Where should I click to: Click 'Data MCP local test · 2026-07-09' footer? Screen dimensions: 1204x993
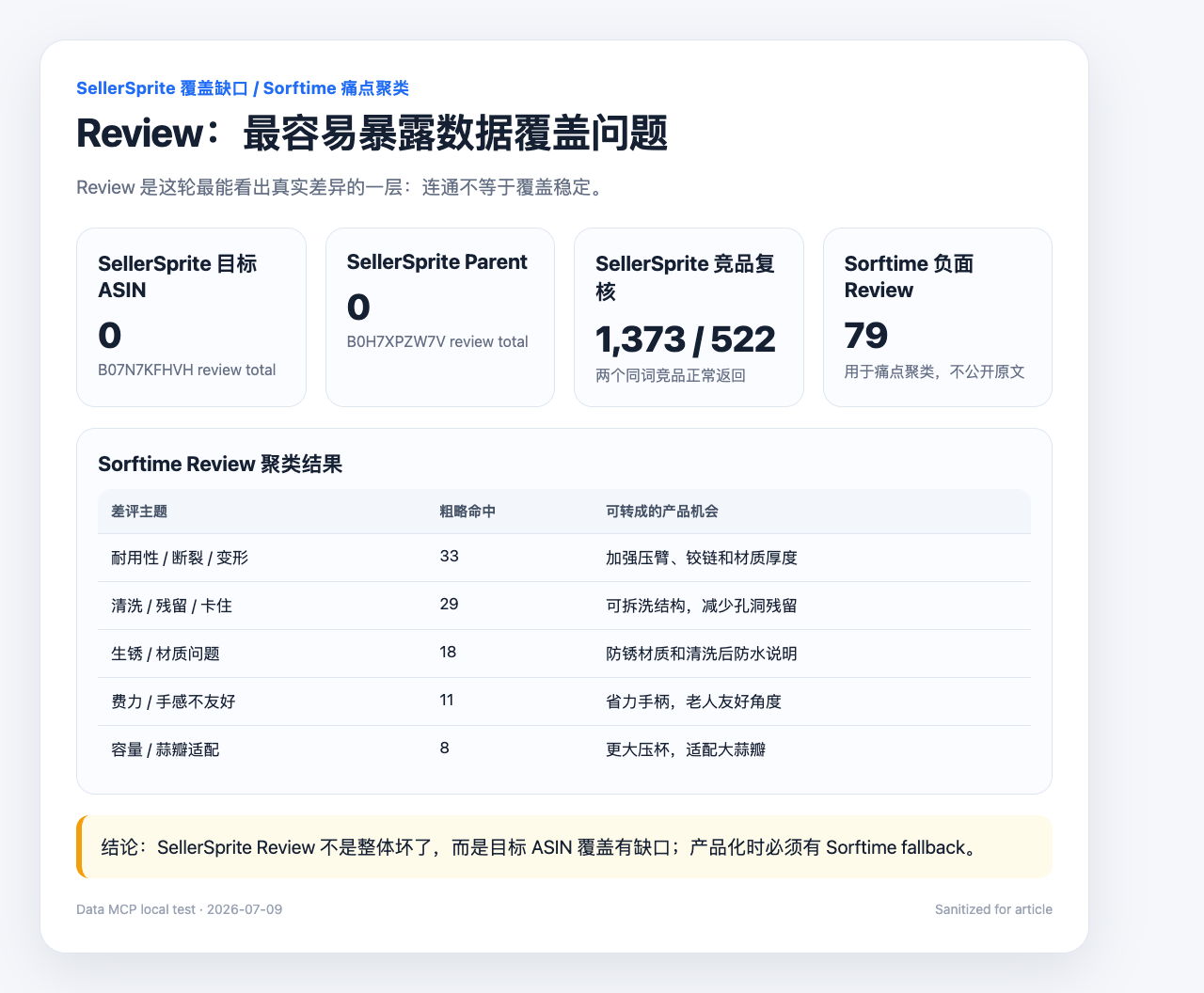pos(180,909)
